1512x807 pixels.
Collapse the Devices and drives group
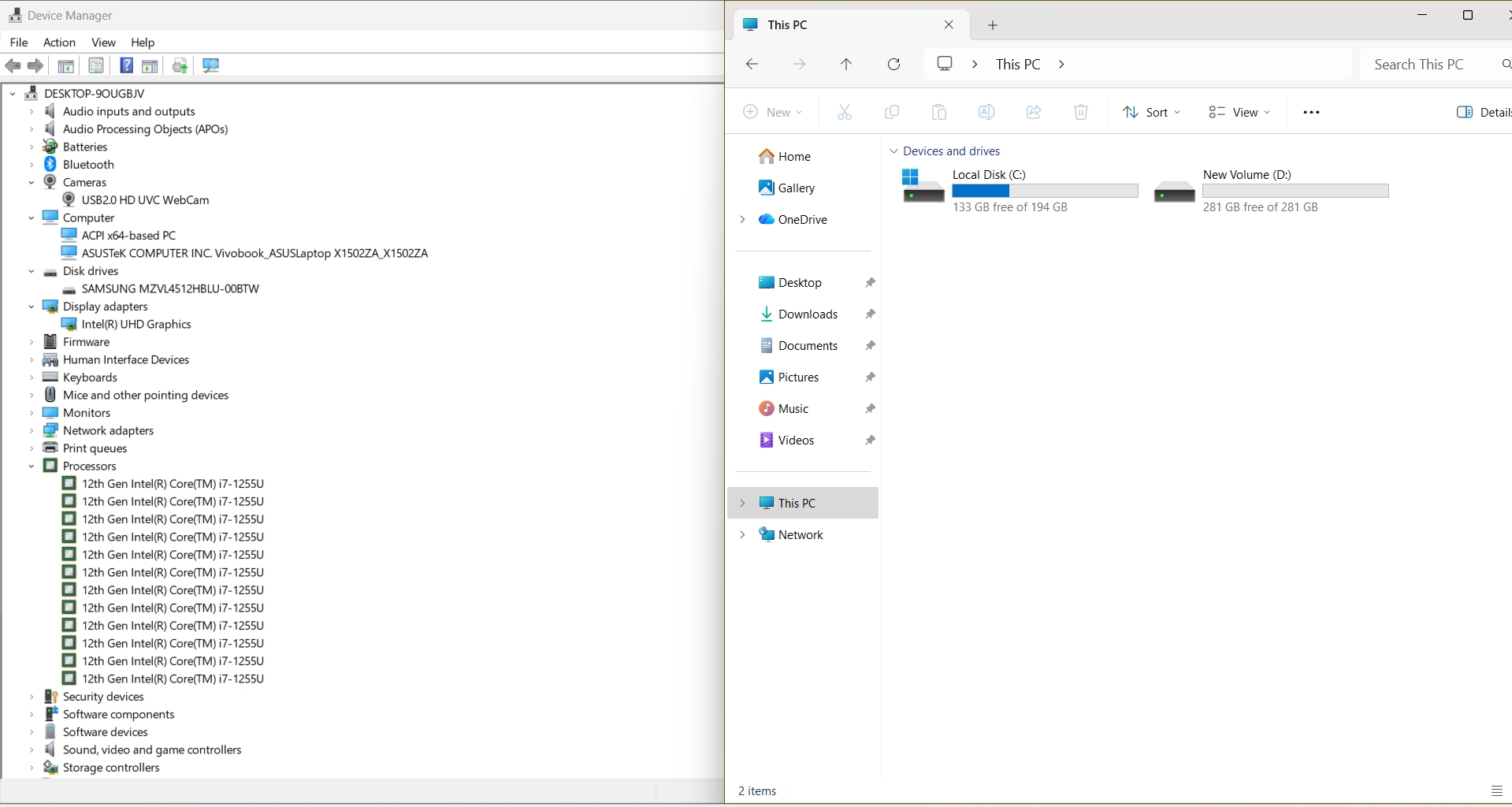(893, 151)
